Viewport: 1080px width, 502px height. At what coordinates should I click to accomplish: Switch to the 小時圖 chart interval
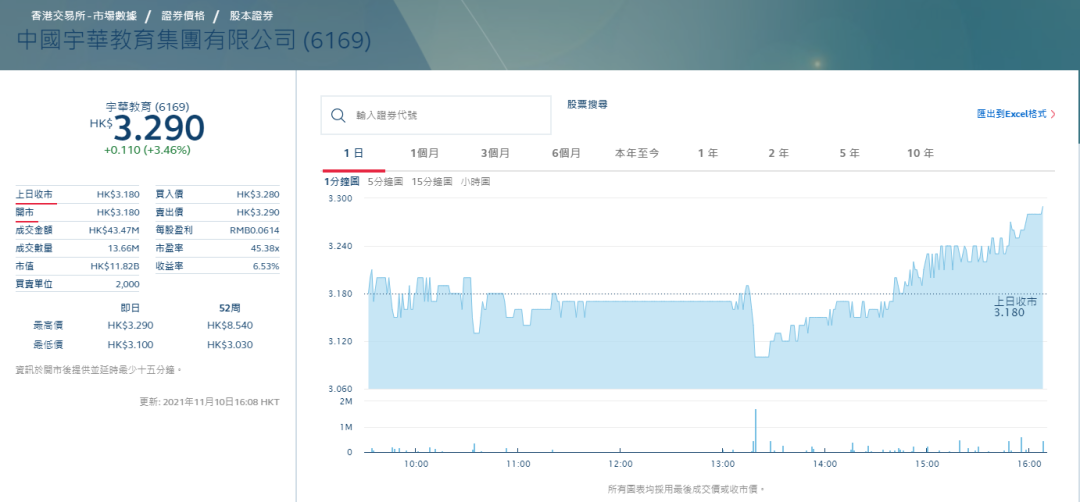pos(476,182)
